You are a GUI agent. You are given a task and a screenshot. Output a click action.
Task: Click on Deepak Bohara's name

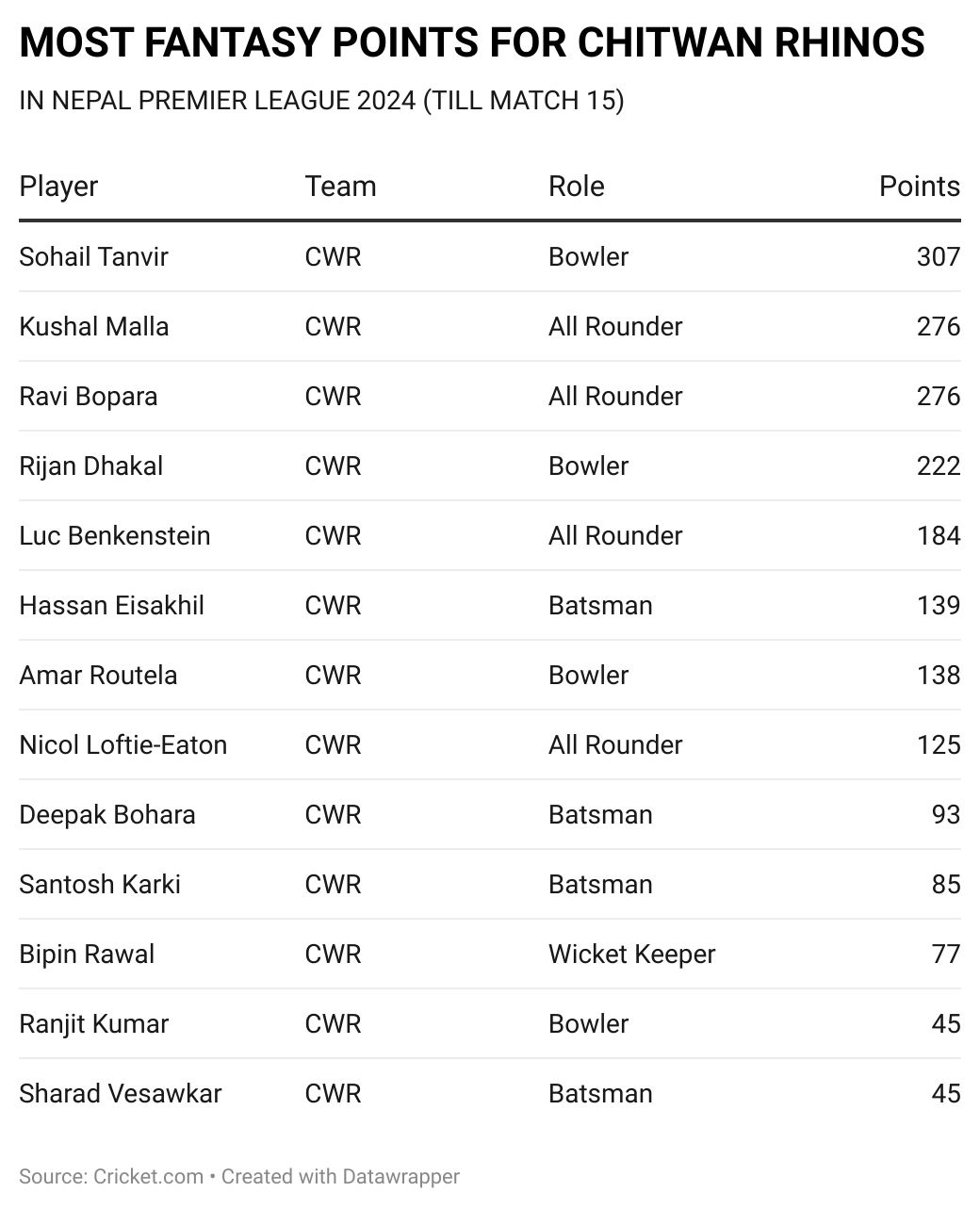point(106,814)
